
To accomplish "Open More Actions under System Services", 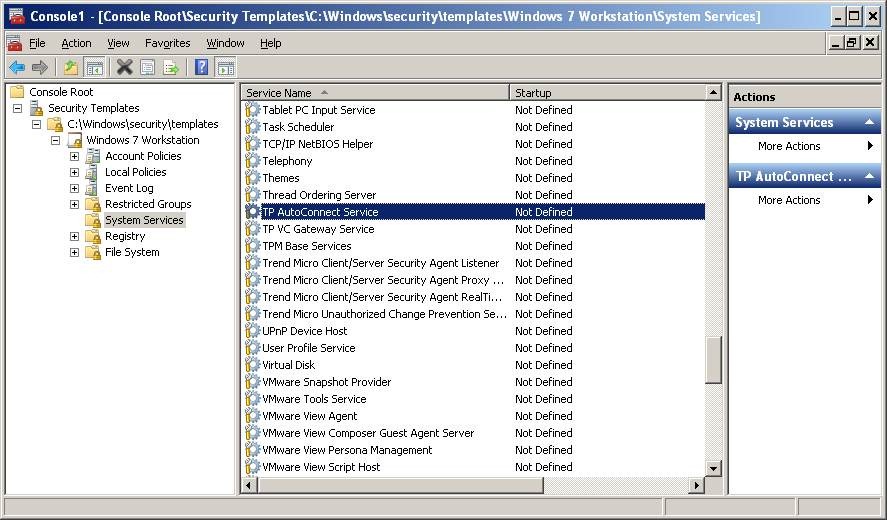I will click(804, 146).
